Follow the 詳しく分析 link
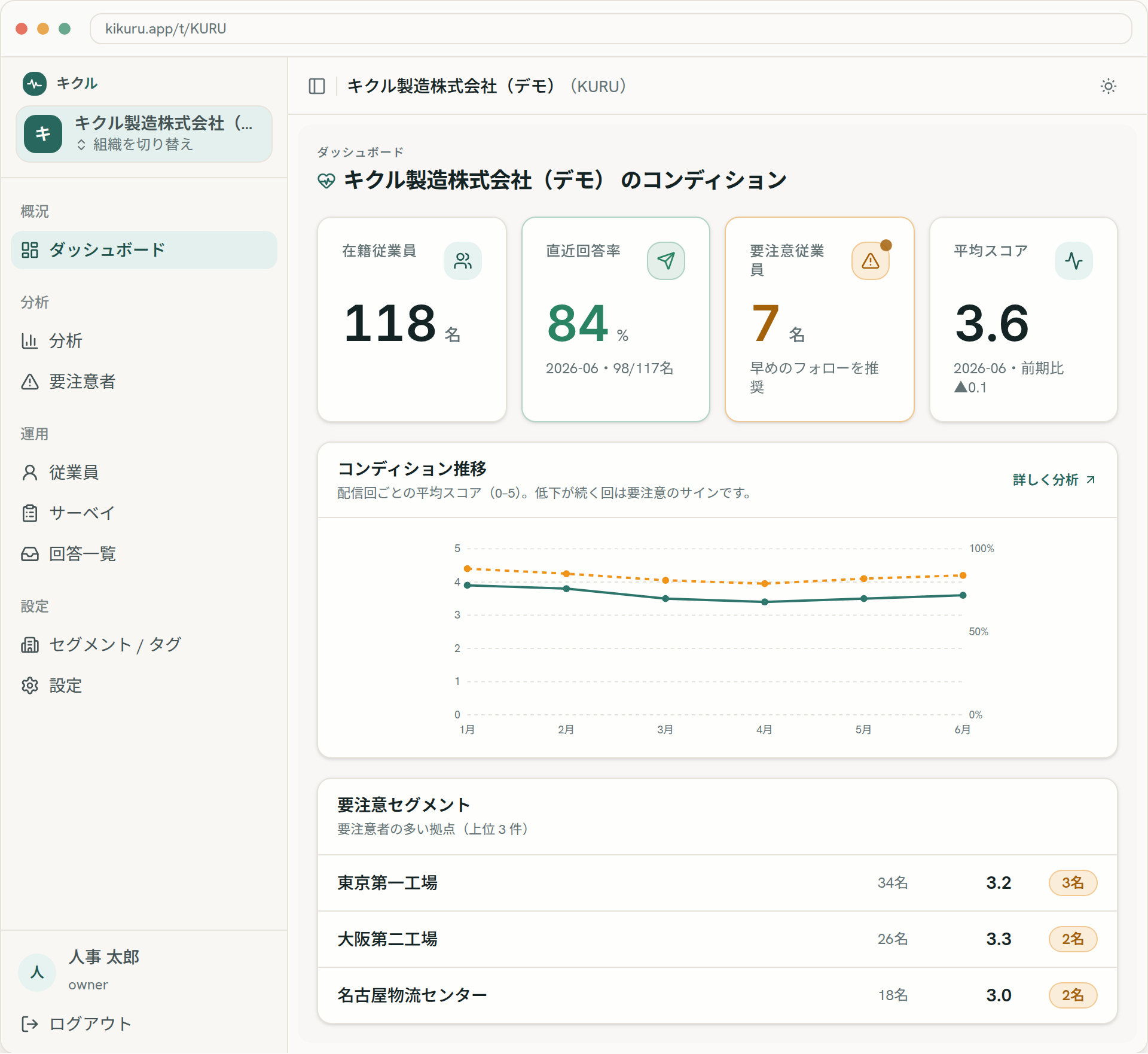Screen dimensions: 1148x1054 pyautogui.click(x=1054, y=480)
